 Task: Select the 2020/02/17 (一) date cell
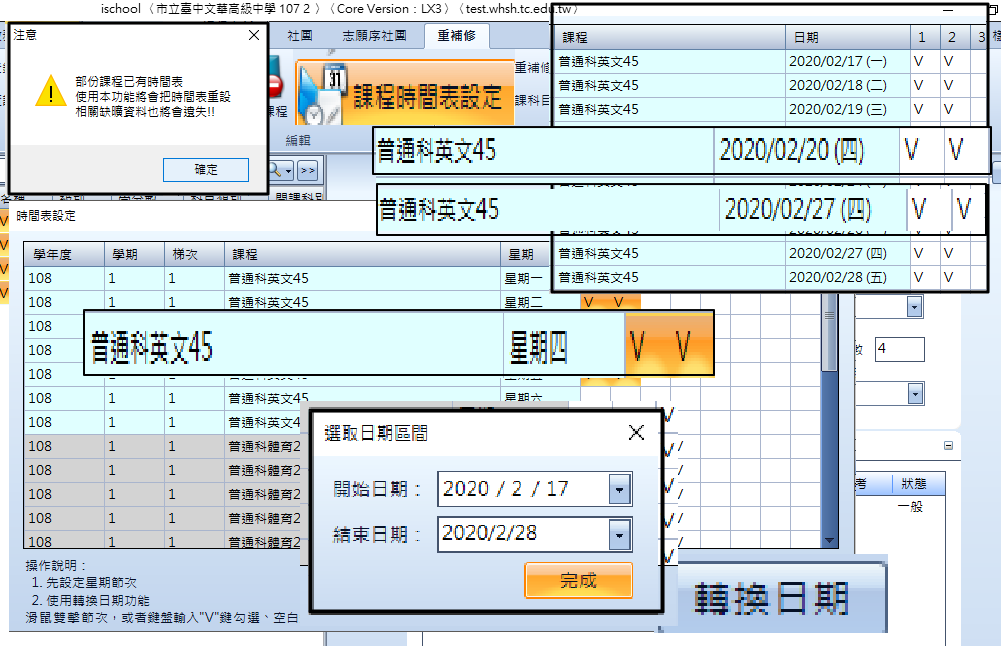848,62
